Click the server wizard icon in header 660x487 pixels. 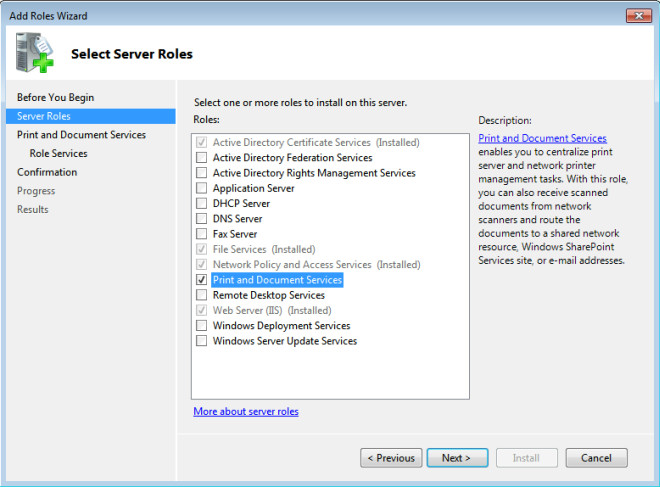pyautogui.click(x=35, y=53)
